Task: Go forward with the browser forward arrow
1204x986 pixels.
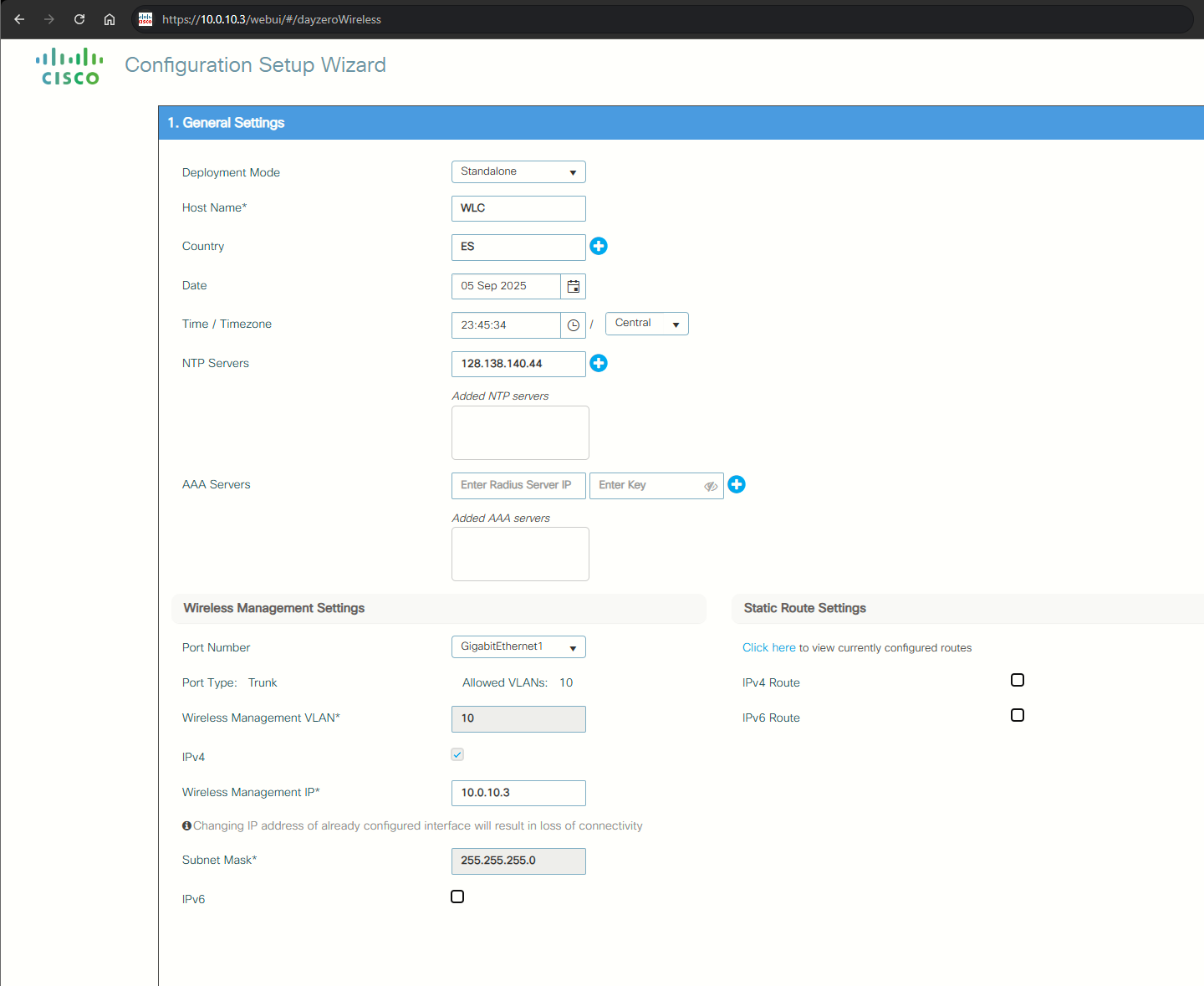Action: pos(49,19)
